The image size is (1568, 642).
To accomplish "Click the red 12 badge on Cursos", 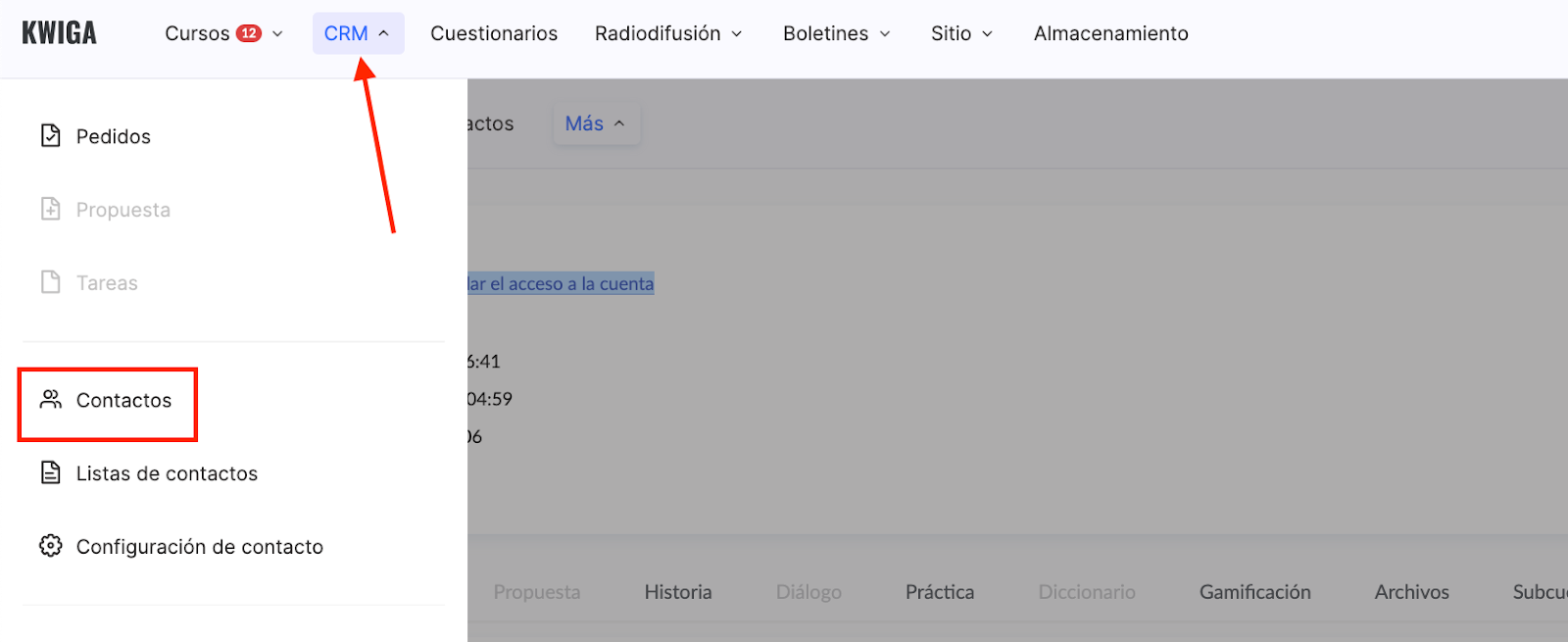I will pos(249,33).
